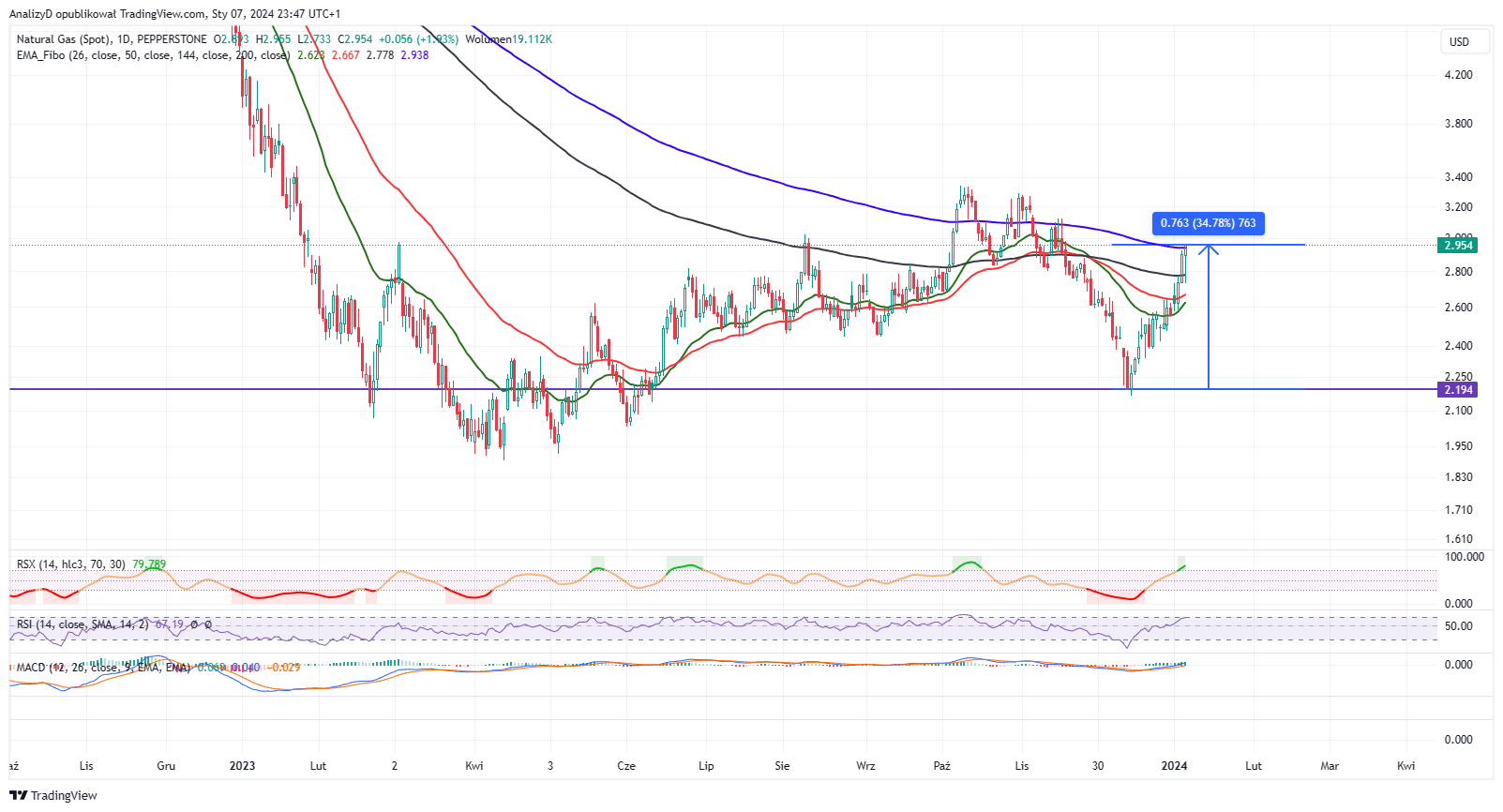Select the RSI (14, close, SMA) legend
This screenshot has width=1503, height=812.
[83, 624]
